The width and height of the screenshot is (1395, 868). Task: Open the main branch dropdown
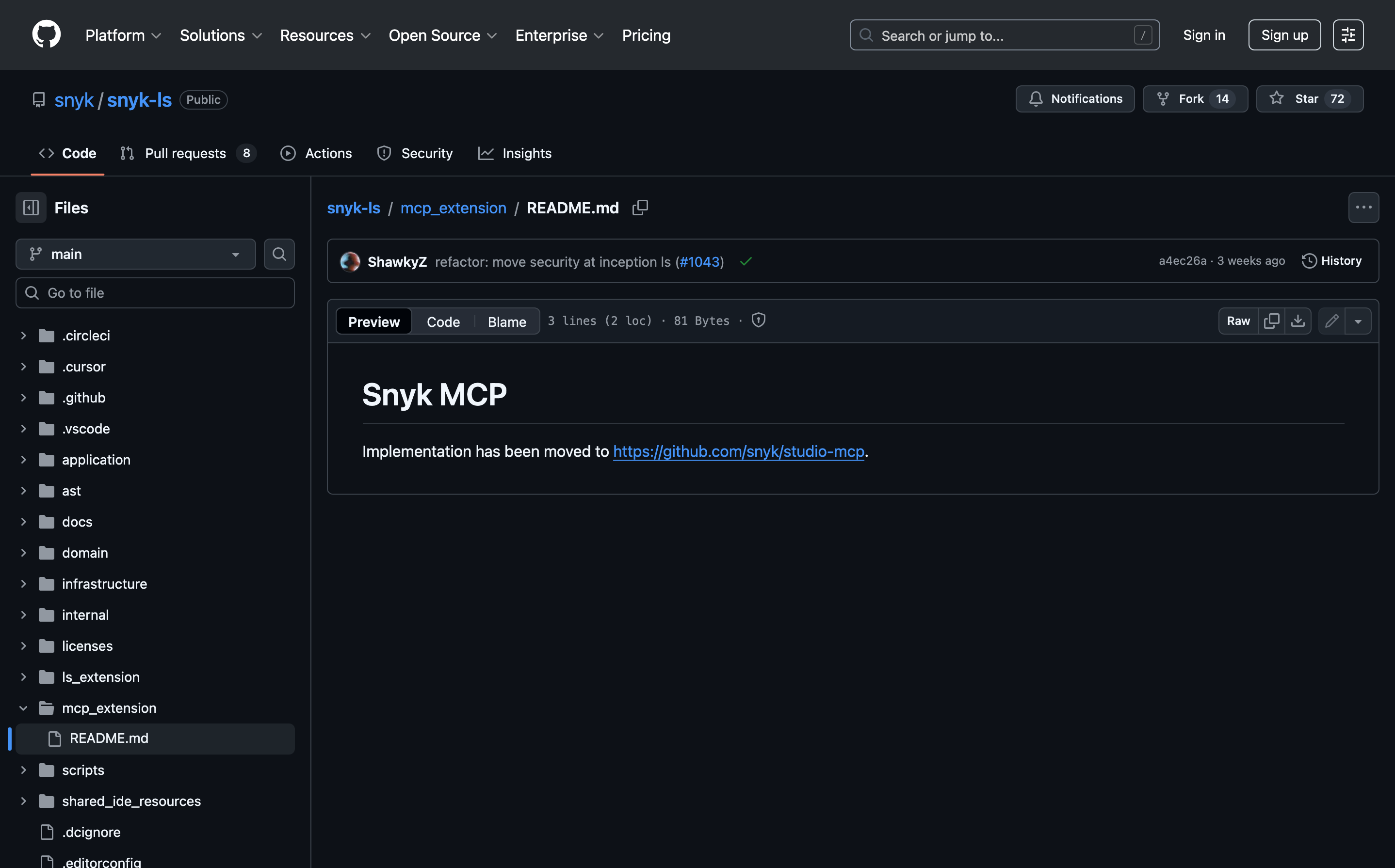(135, 254)
